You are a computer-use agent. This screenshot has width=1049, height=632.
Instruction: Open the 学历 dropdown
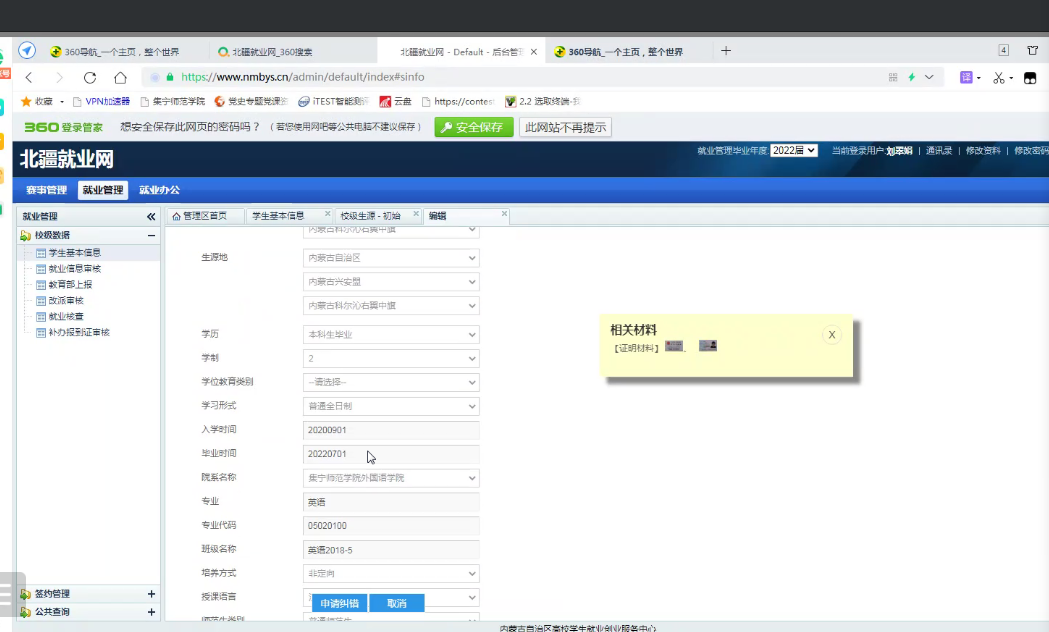pos(391,334)
